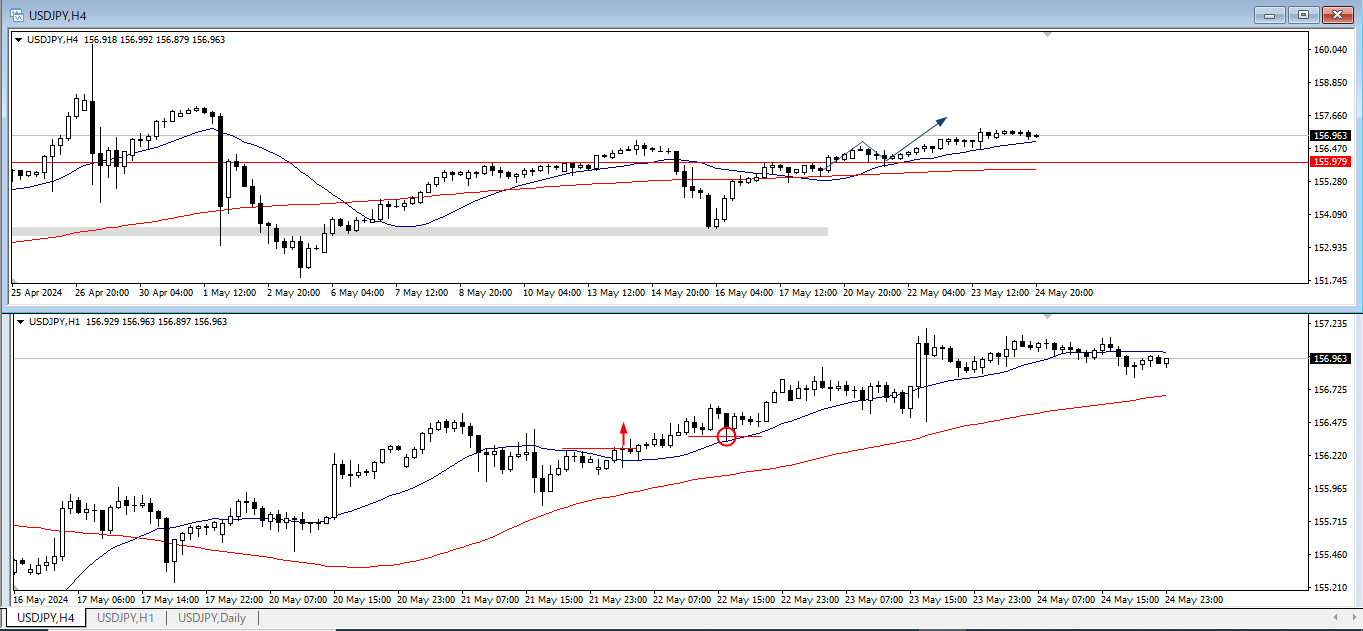Click the 156.963 current price tag on H1 chart
Screen dimensions: 1363x631
coord(1332,358)
